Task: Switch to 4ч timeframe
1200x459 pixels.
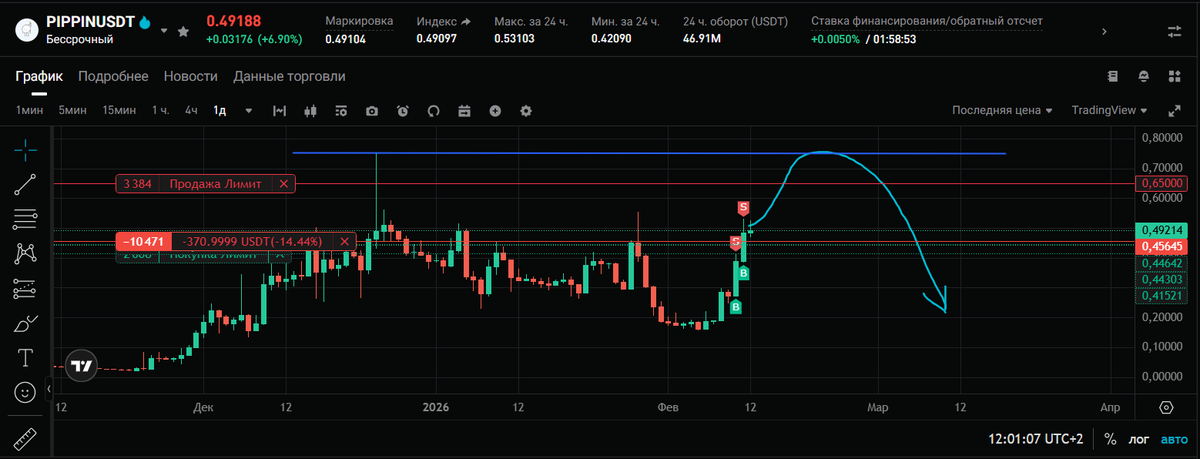Action: point(191,111)
